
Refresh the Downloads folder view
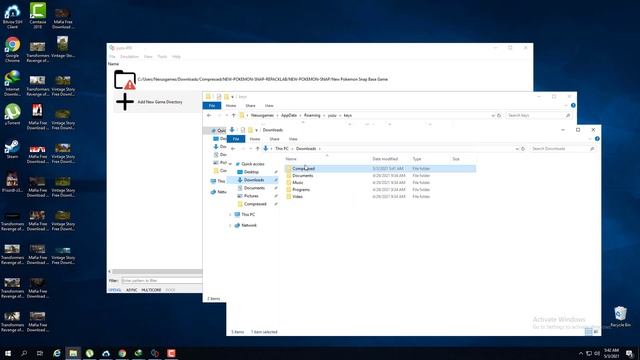[x=523, y=149]
